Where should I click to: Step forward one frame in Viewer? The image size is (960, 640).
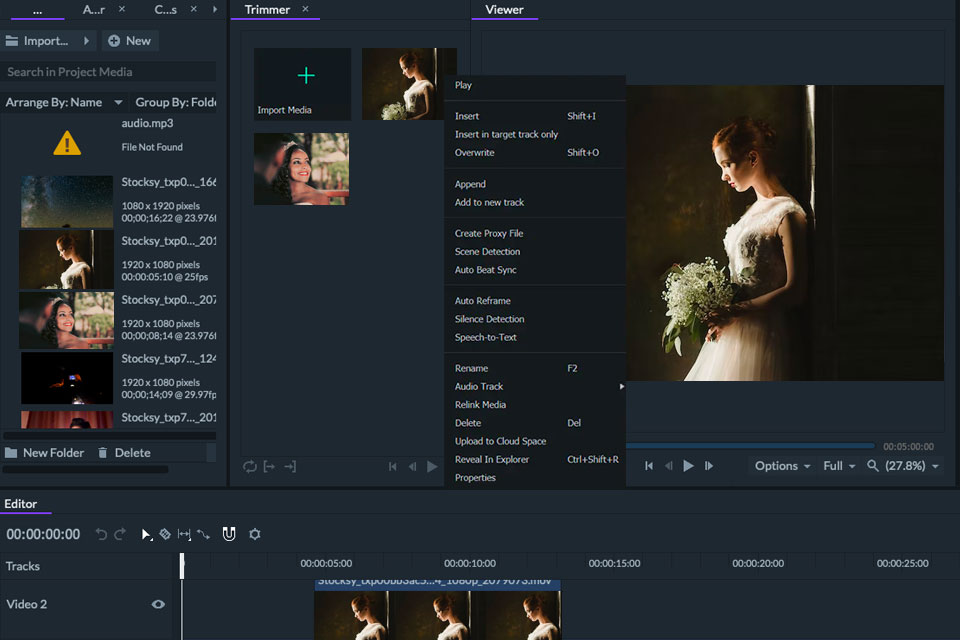point(708,466)
